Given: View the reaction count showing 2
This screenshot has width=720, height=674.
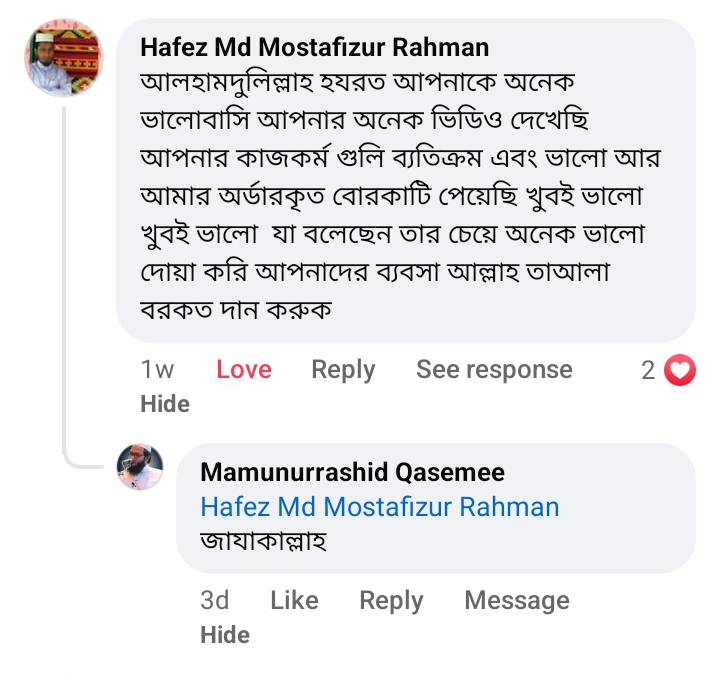Looking at the screenshot, I should click(648, 371).
